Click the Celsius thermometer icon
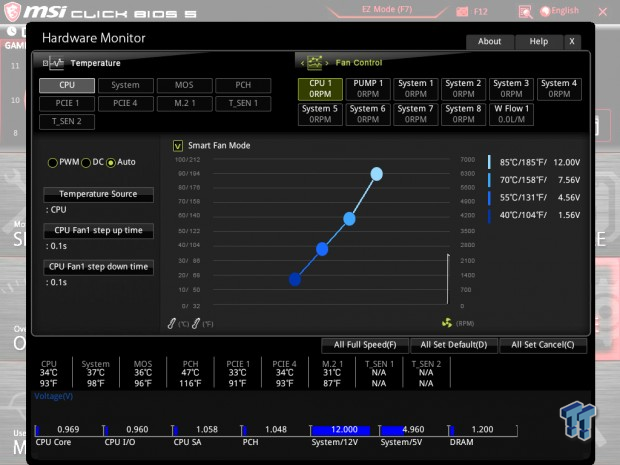620x465 pixels. [x=172, y=323]
